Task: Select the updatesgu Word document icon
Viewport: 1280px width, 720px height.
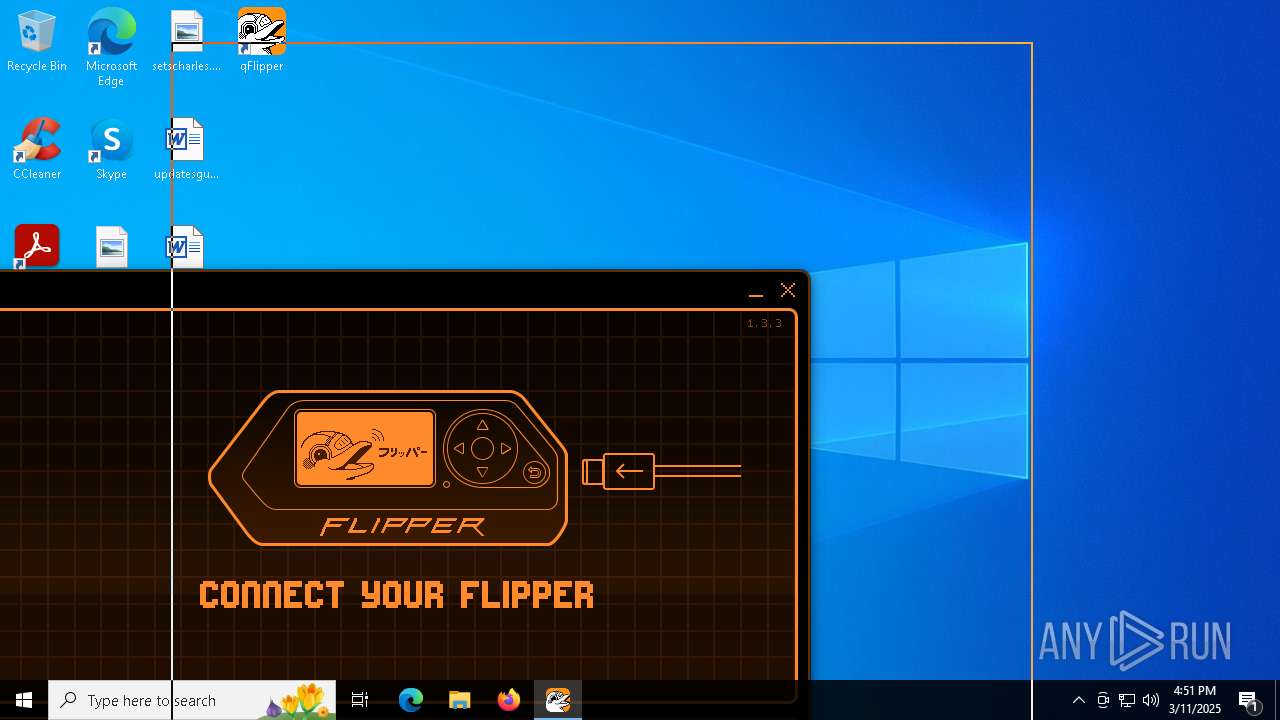Action: point(186,150)
